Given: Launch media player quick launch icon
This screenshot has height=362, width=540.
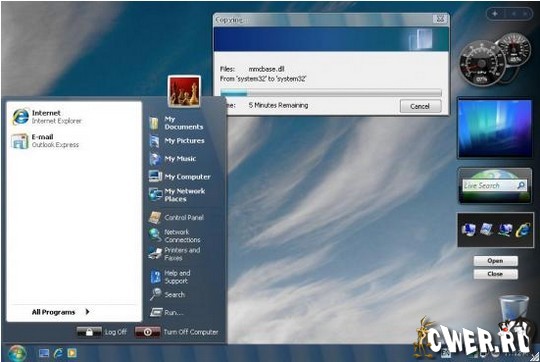Looking at the screenshot, I should (72, 353).
